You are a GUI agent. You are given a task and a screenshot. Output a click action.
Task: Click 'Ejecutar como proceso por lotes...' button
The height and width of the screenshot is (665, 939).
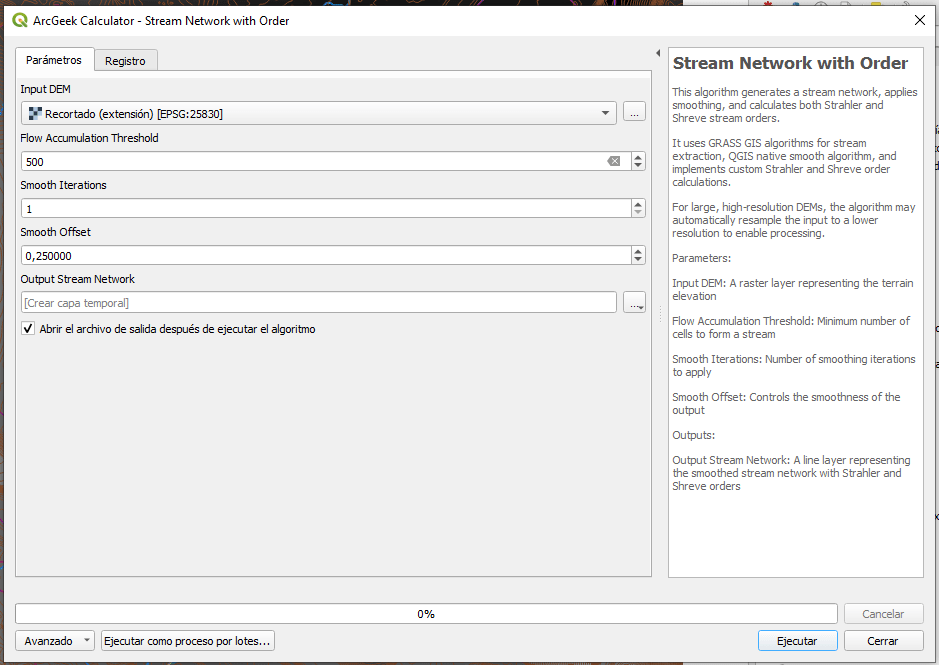coord(188,641)
